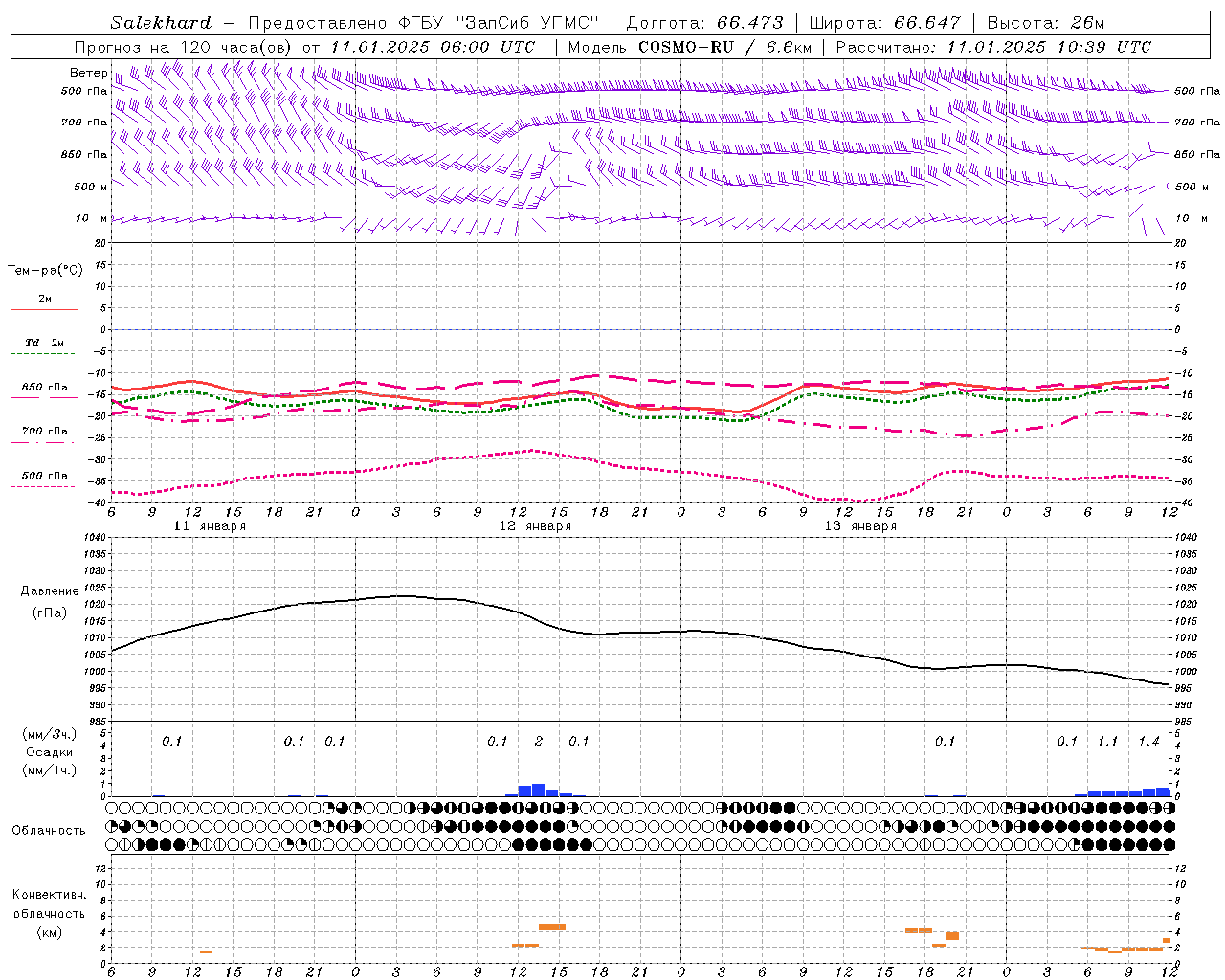Click the '11 января' date label

click(x=210, y=526)
